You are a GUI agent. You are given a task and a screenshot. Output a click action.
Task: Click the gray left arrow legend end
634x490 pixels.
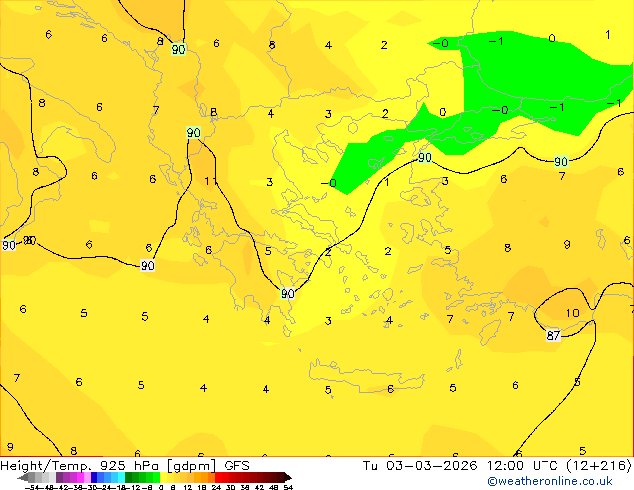coord(23,477)
